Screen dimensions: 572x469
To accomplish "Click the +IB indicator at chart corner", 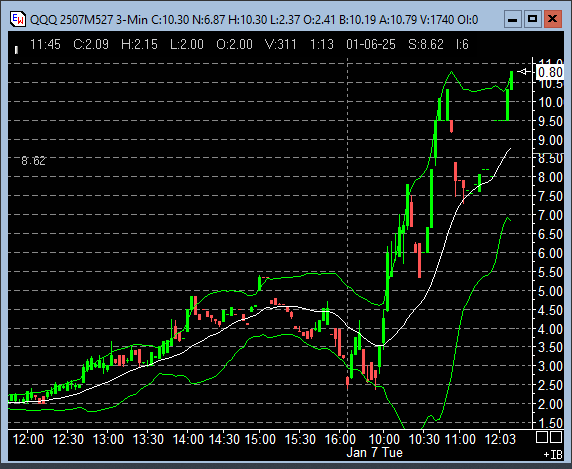I will pos(553,455).
